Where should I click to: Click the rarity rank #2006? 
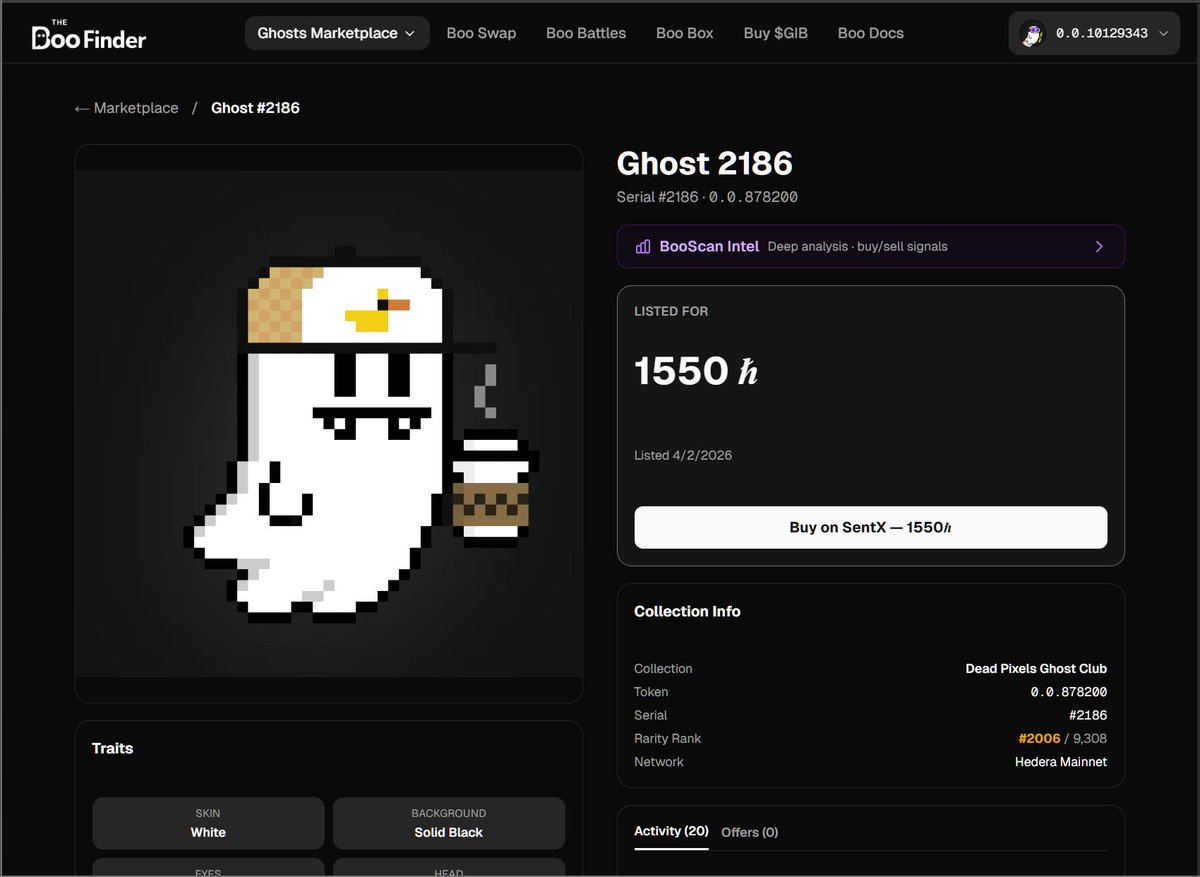(1039, 739)
